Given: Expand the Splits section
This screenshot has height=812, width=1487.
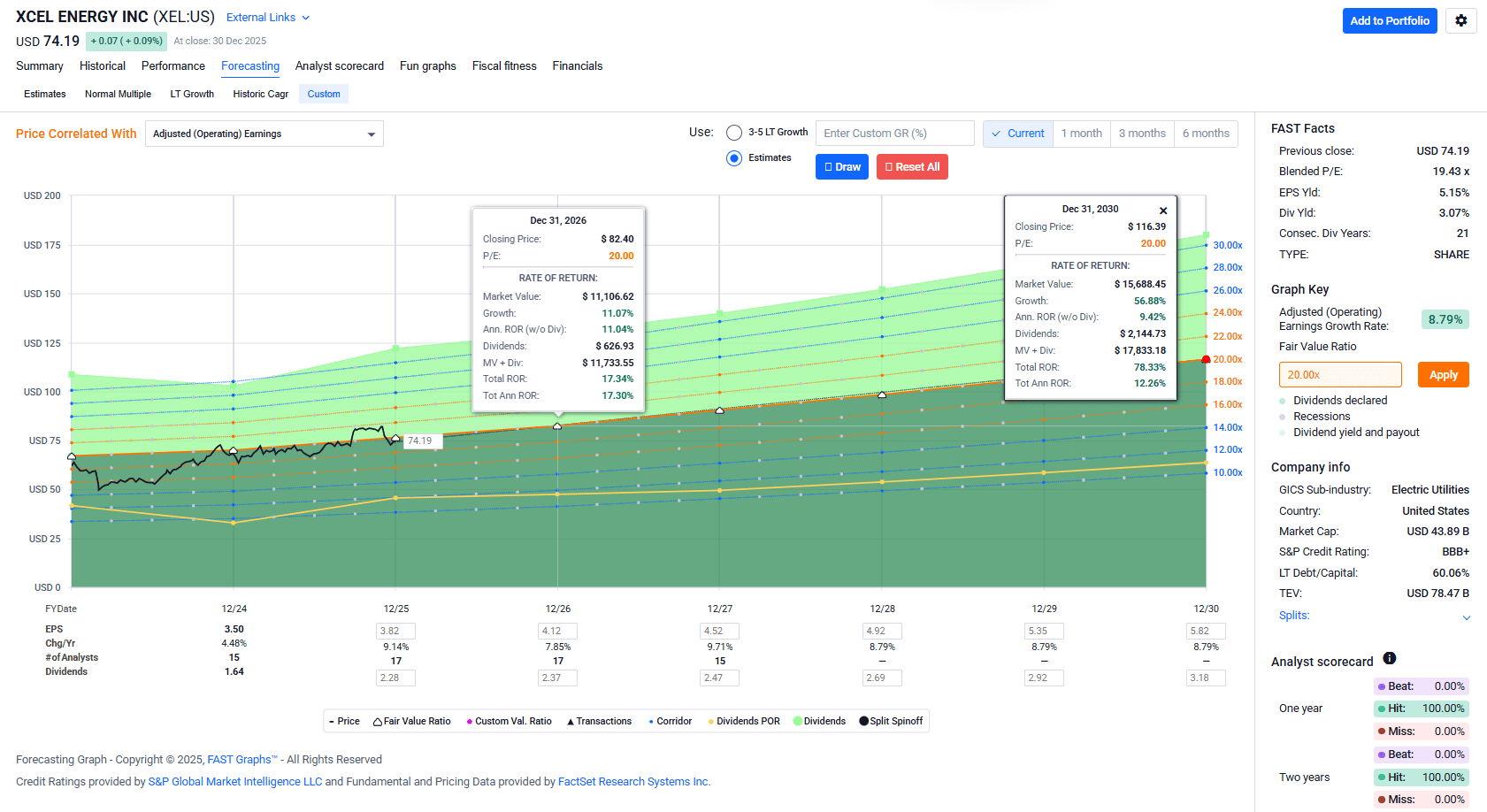Looking at the screenshot, I should [1466, 617].
